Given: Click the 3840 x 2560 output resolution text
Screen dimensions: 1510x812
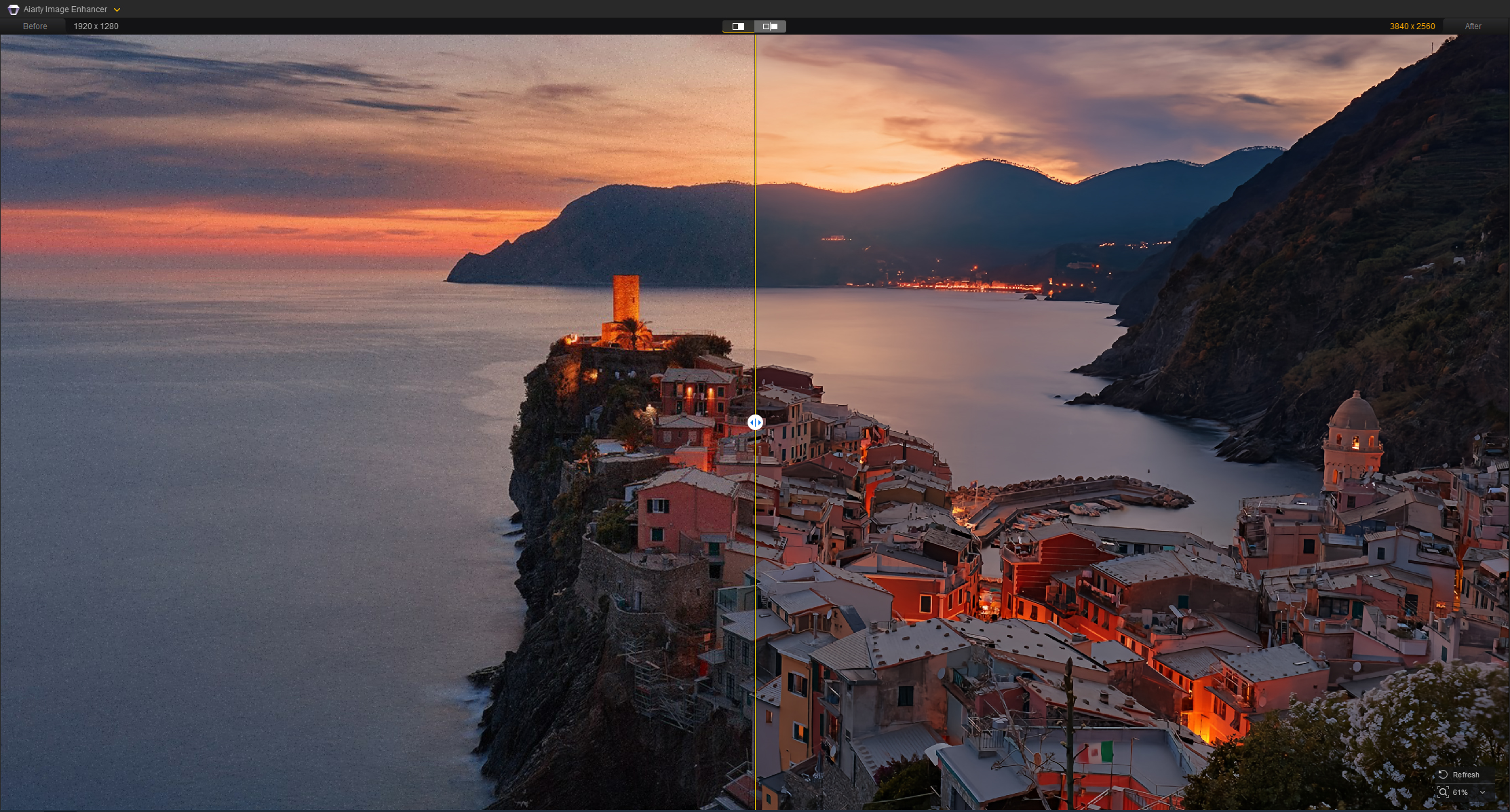Looking at the screenshot, I should [x=1412, y=26].
